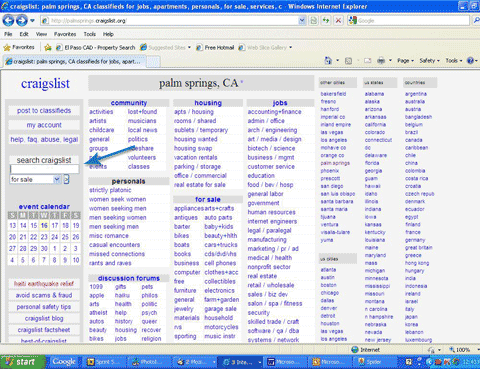Click the Print icon

point(381,61)
